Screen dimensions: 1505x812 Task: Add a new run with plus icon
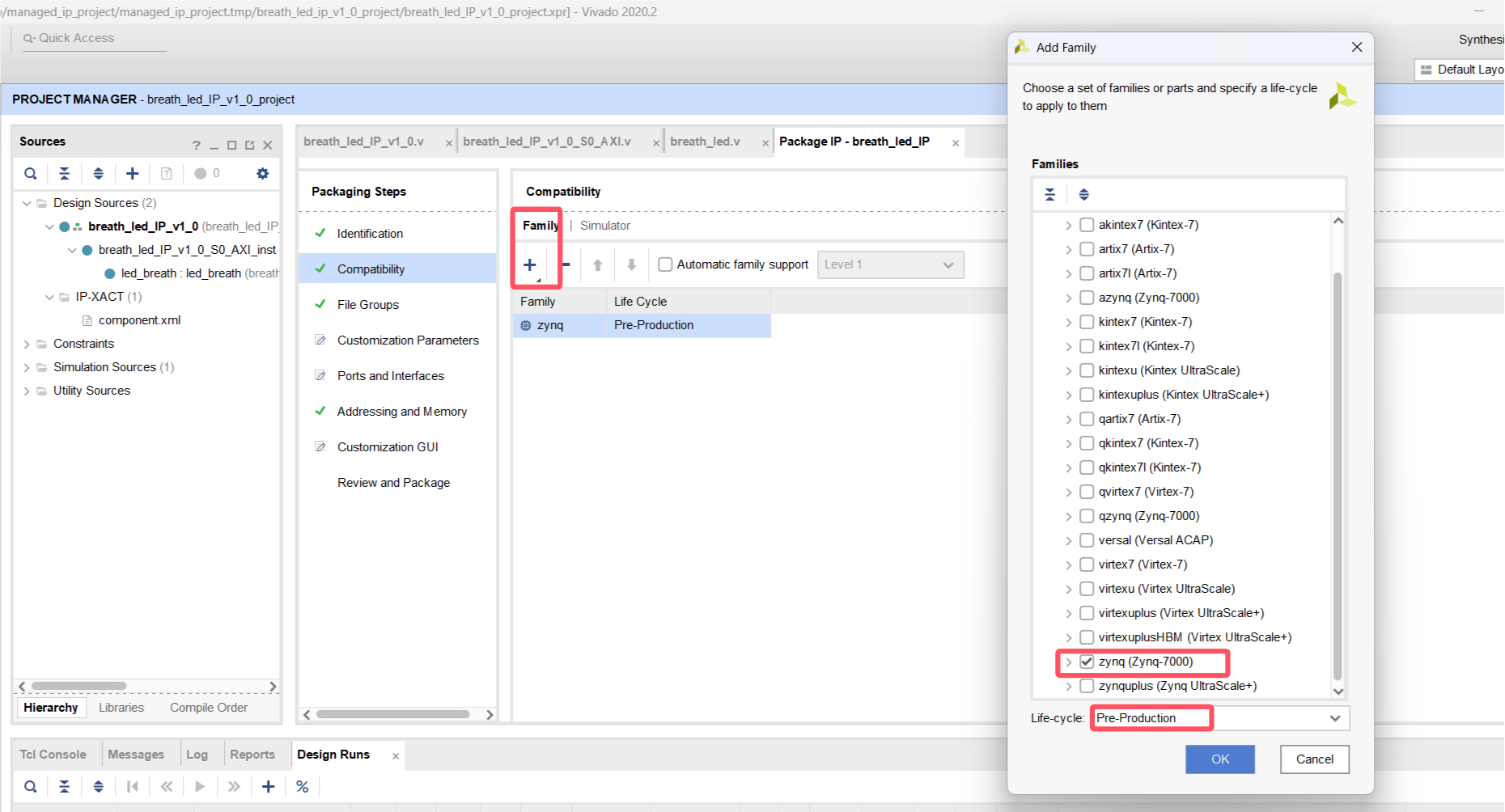point(269,786)
